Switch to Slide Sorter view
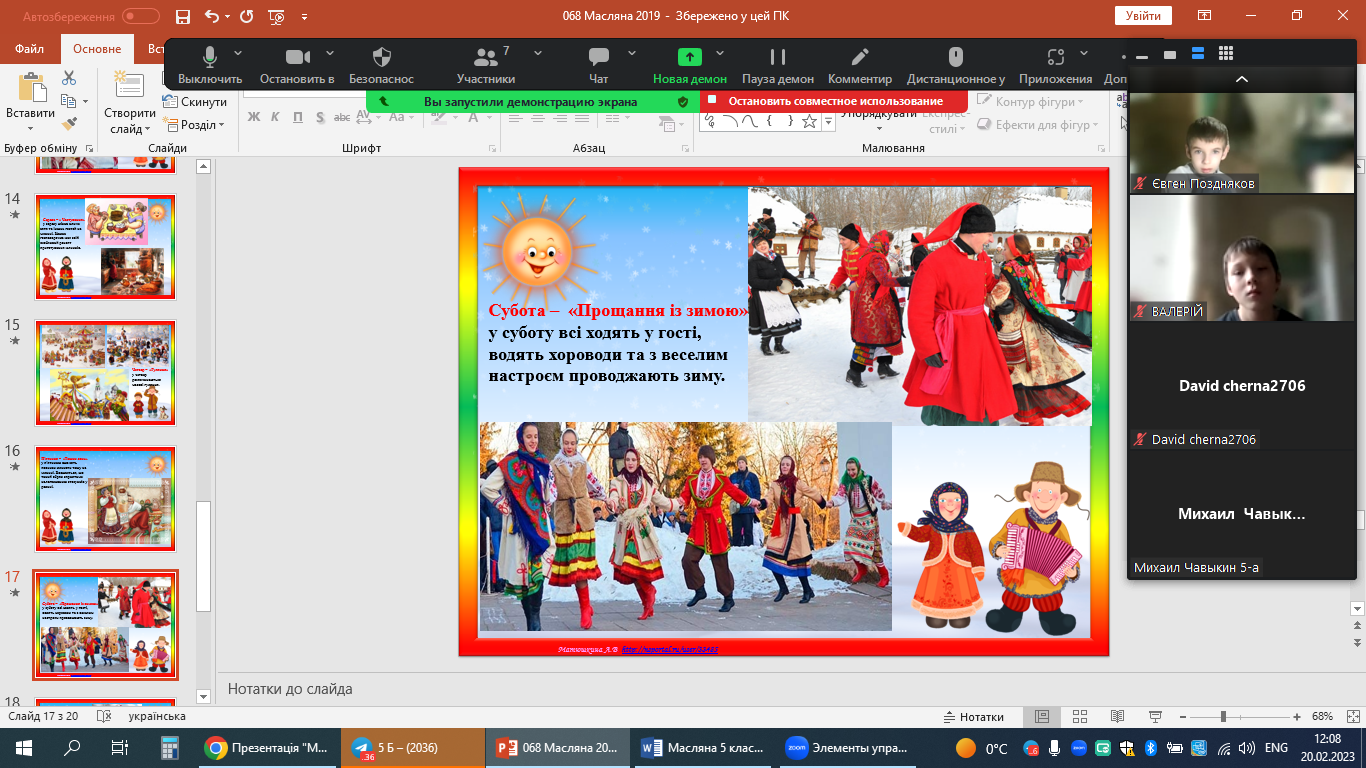 [1079, 717]
